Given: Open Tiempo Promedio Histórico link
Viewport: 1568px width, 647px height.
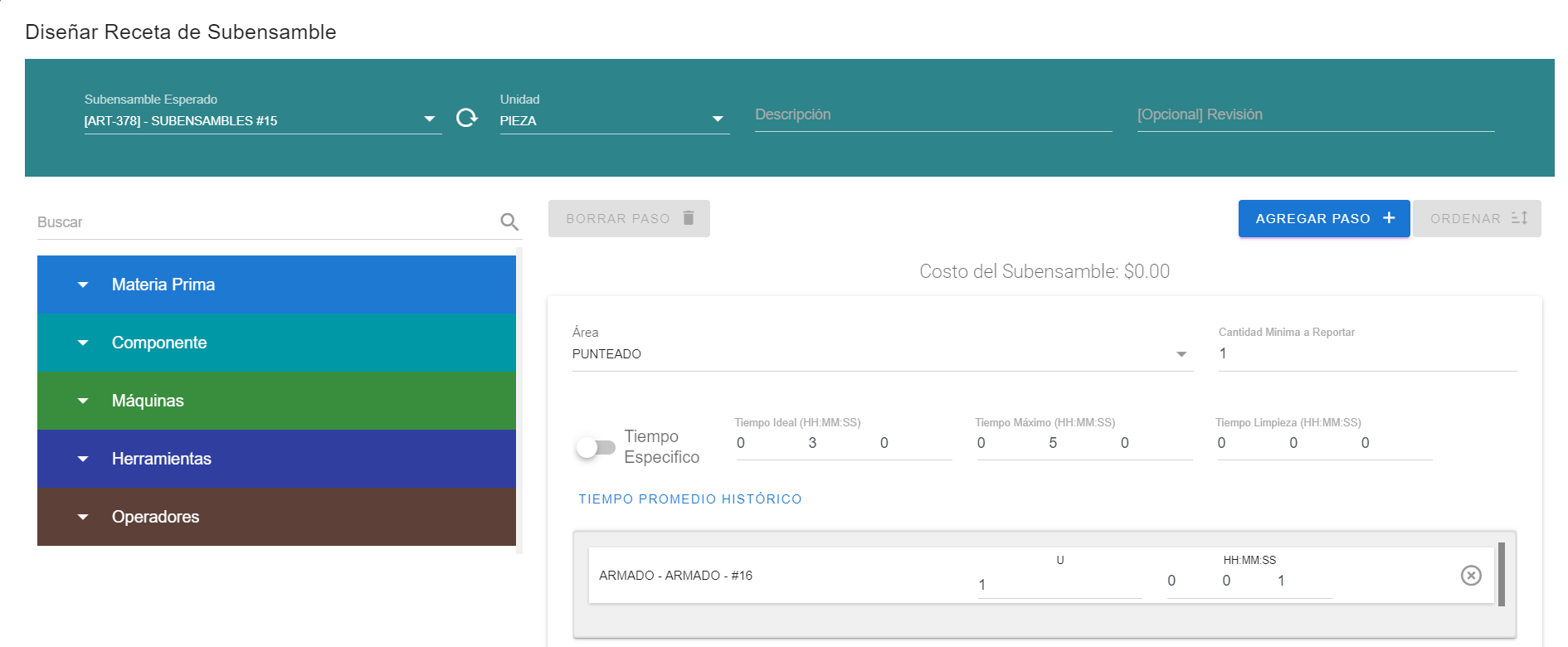Looking at the screenshot, I should click(x=689, y=499).
